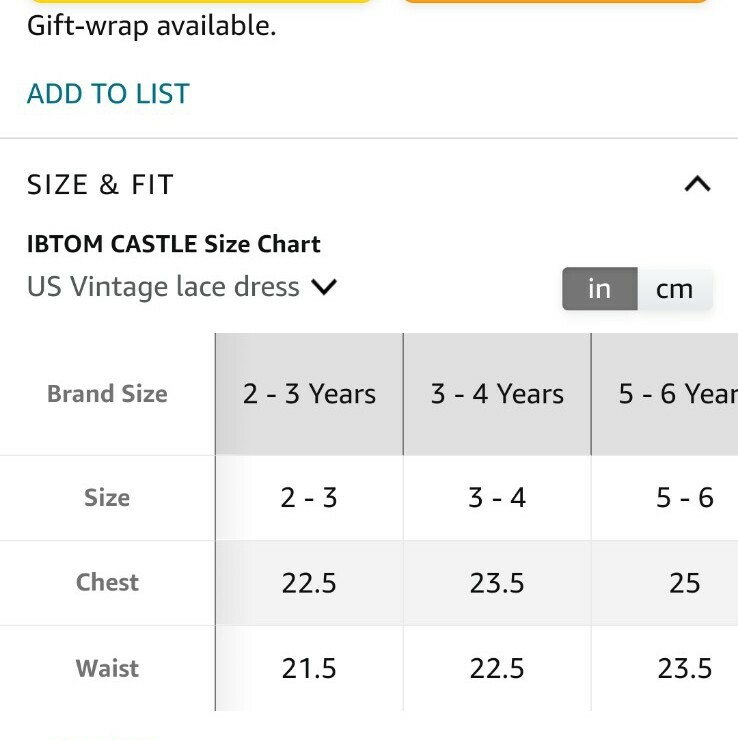This screenshot has height=740, width=738.
Task: Select the 5 - 6 Years column header
Action: (x=664, y=394)
